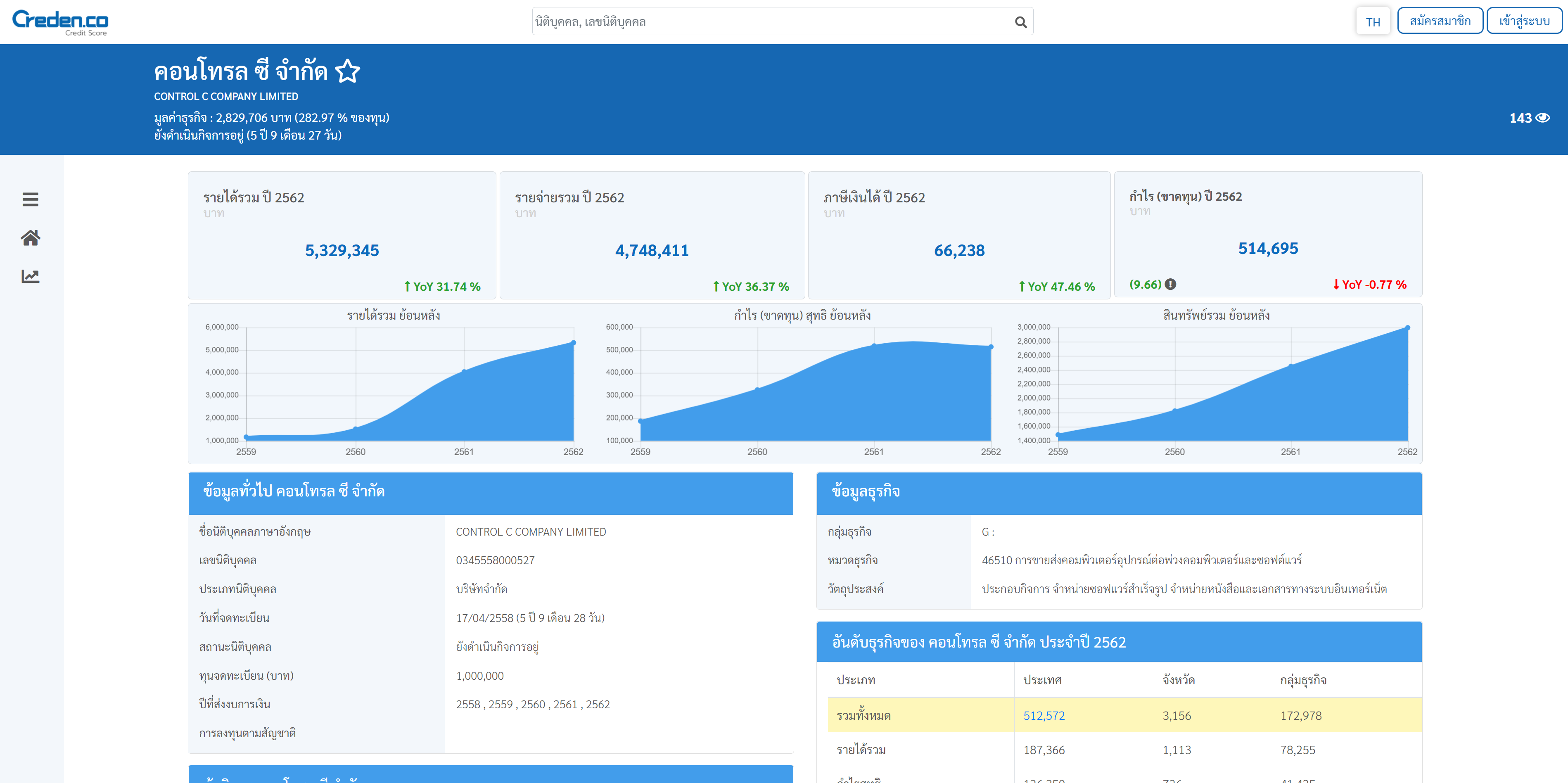This screenshot has height=783, width=1568.
Task: Click the อันดับธุรกิจ ranking panel header
Action: click(x=1119, y=642)
